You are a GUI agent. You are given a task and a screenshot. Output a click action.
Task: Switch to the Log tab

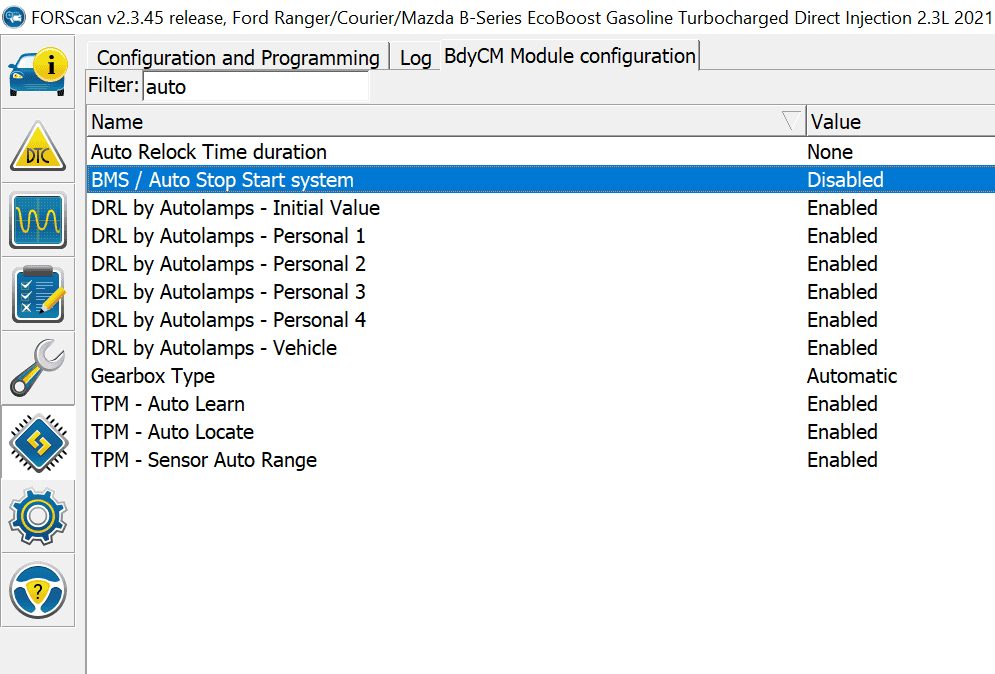point(416,58)
